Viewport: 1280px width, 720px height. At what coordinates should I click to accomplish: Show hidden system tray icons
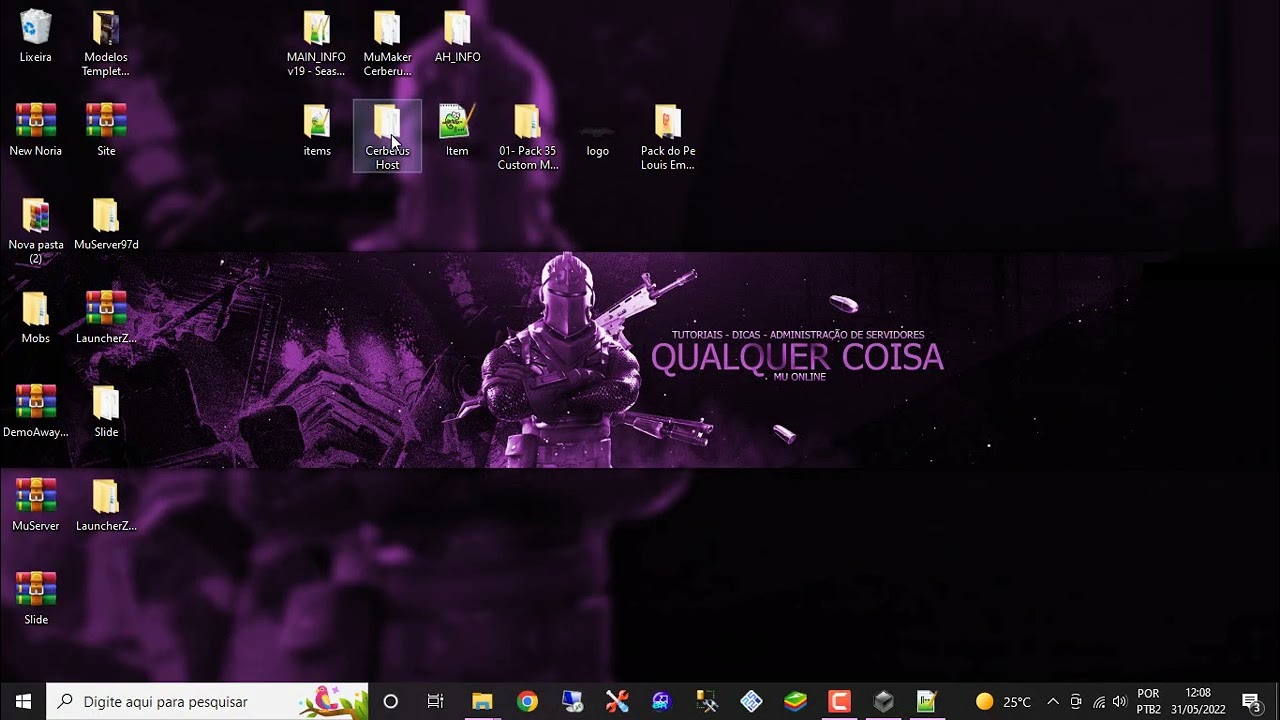point(1052,701)
